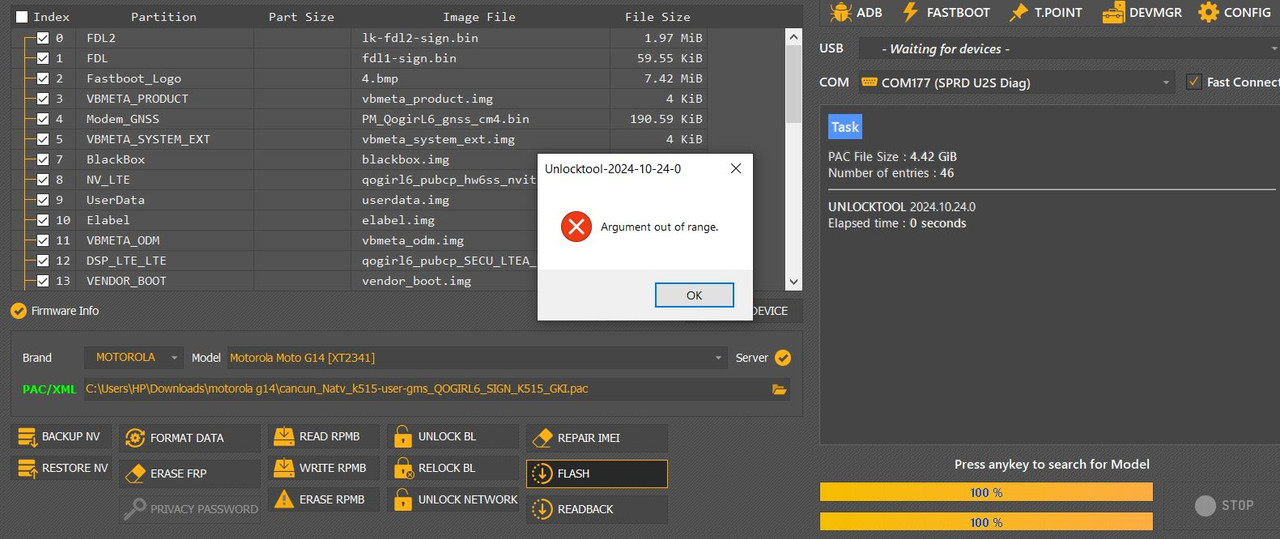Screen dimensions: 1280x539
Task: Click the ERASE FRP eraser icon
Action: point(135,473)
